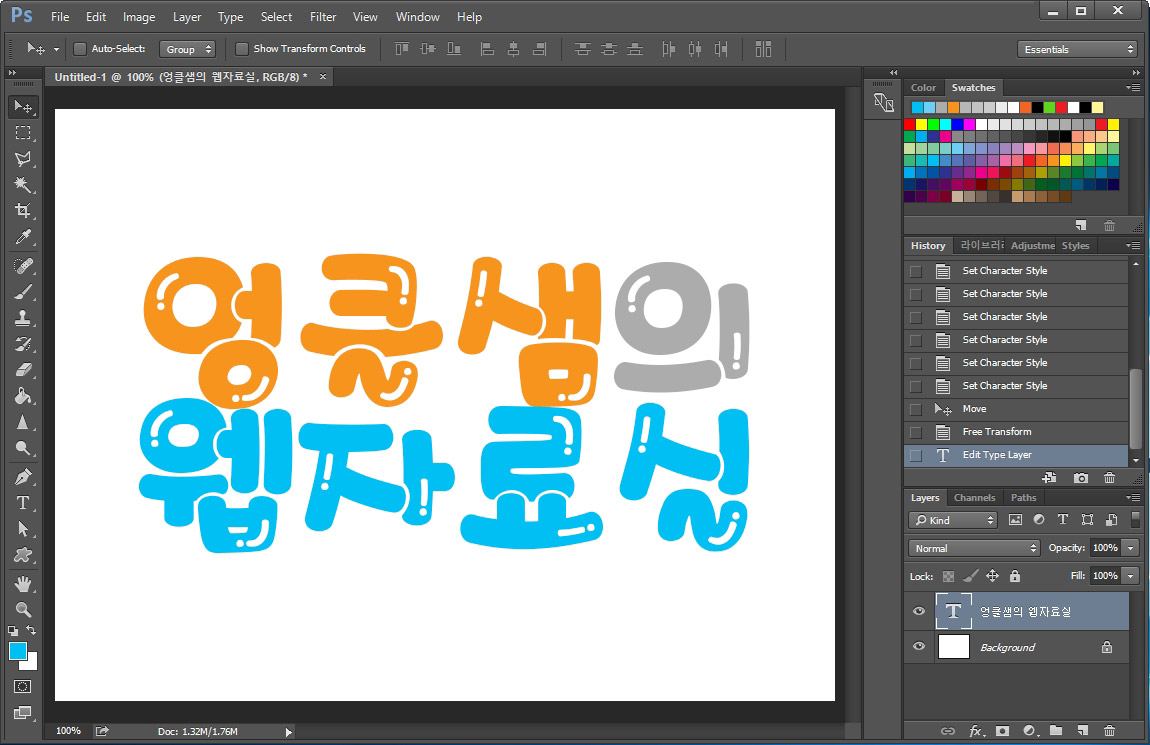The image size is (1150, 745).
Task: Select the Hand tool
Action: coord(23,584)
